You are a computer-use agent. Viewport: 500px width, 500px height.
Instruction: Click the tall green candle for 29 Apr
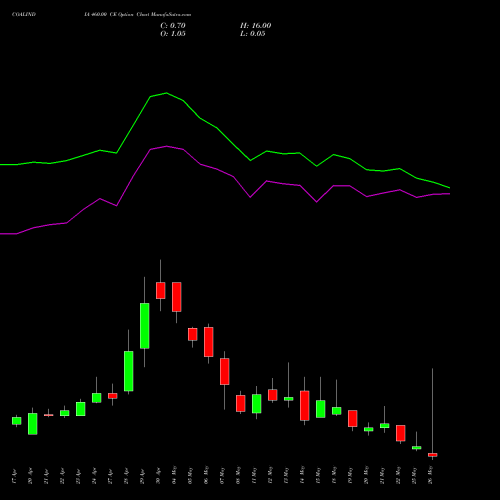[144, 326]
